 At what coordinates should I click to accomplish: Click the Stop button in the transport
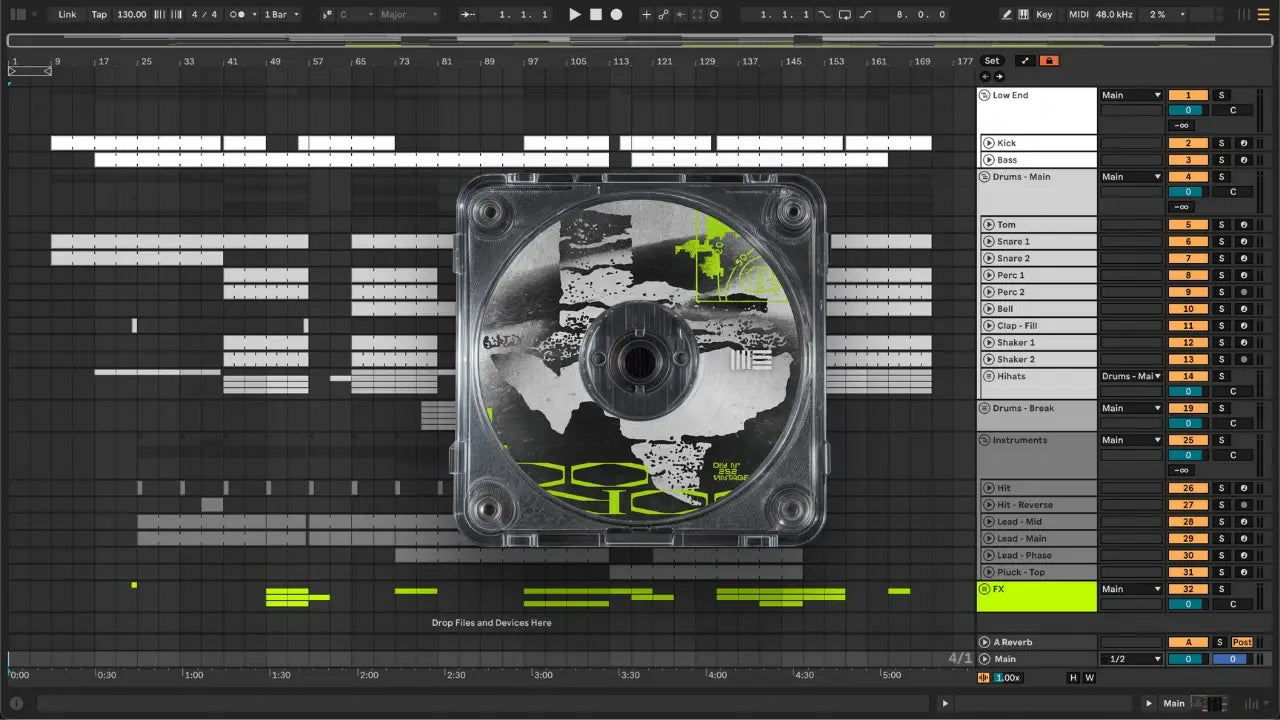596,15
